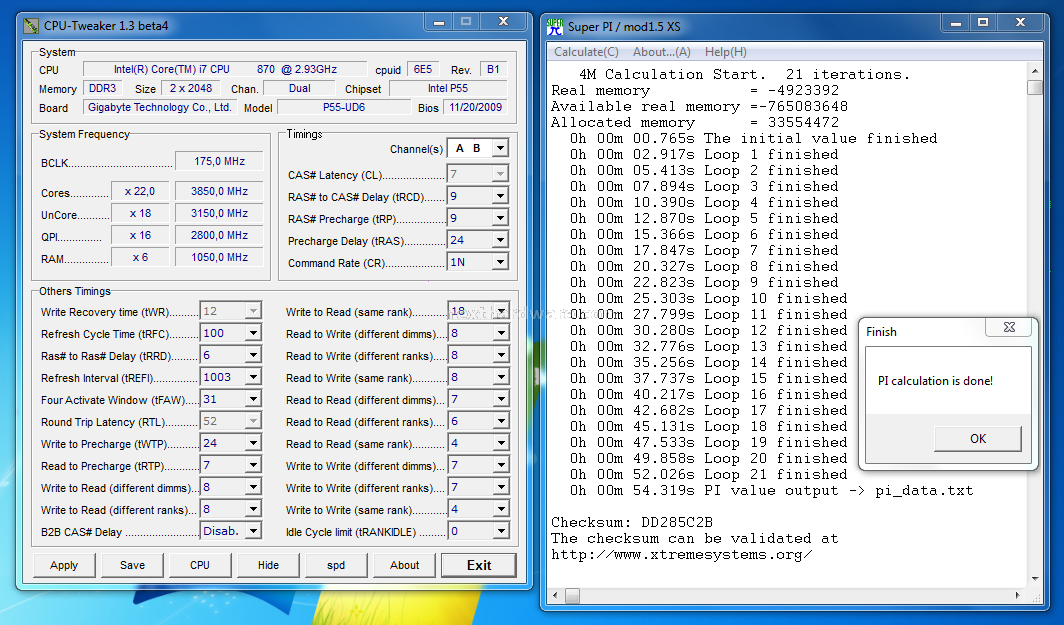Expand the Read to Write (different dimms) dropdown
The width and height of the screenshot is (1064, 625).
tap(501, 333)
